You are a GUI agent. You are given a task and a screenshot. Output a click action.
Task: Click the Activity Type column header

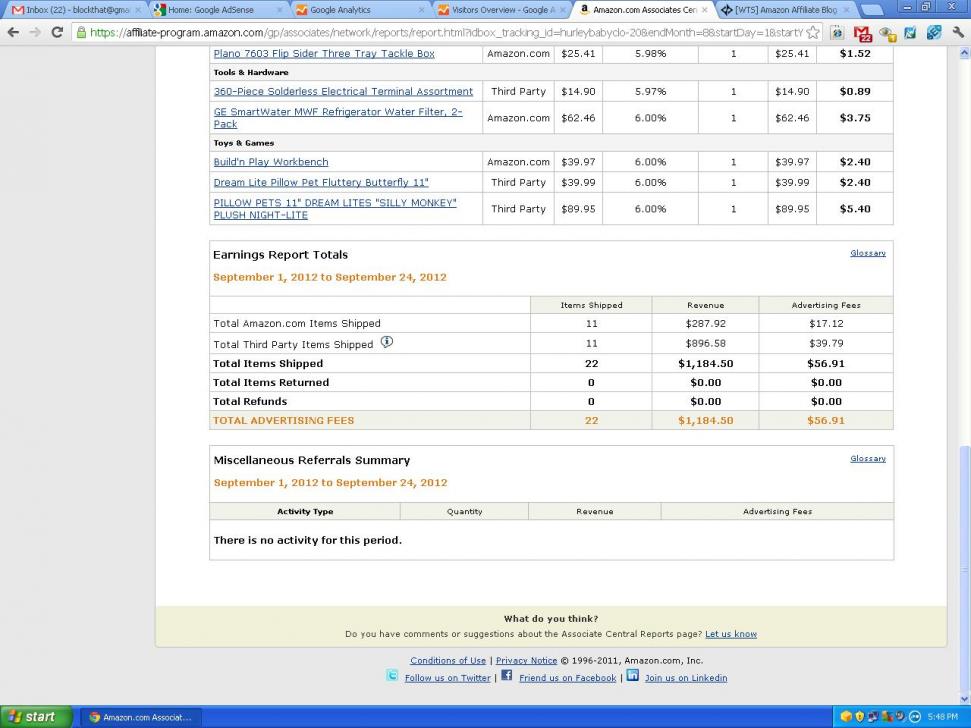click(305, 511)
